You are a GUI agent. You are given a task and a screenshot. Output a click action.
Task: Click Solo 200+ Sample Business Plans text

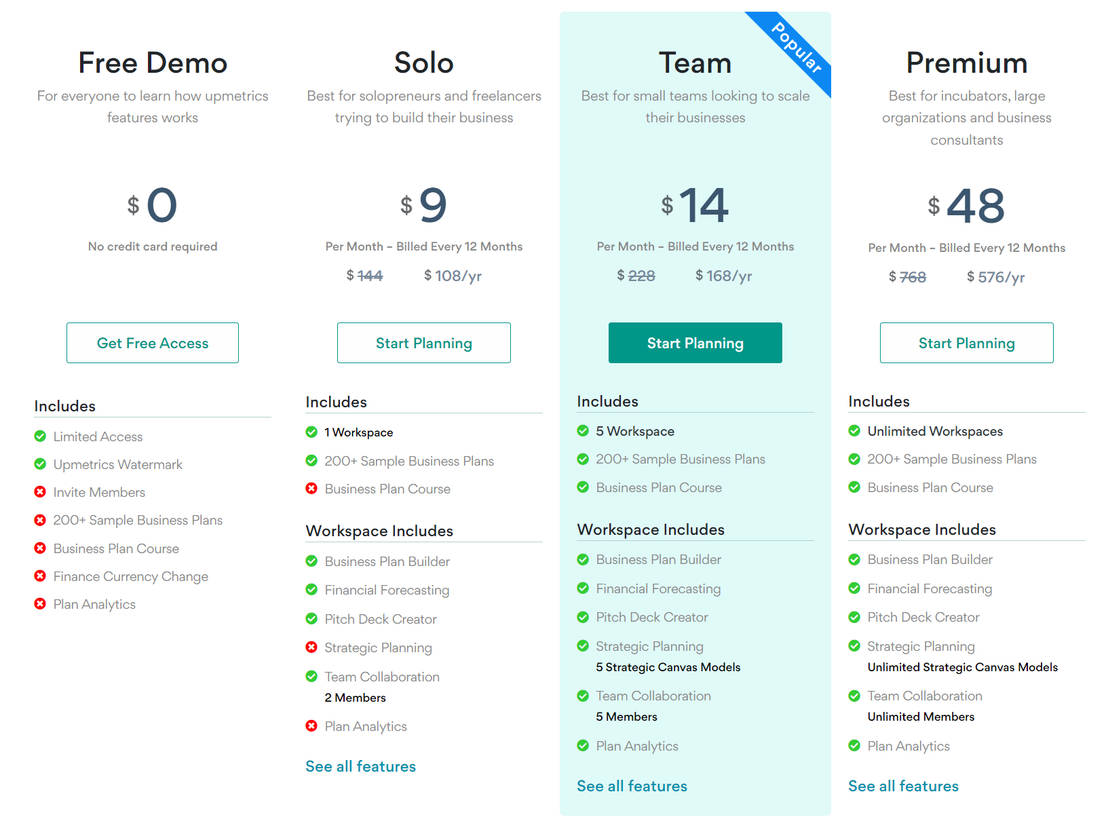tap(409, 461)
